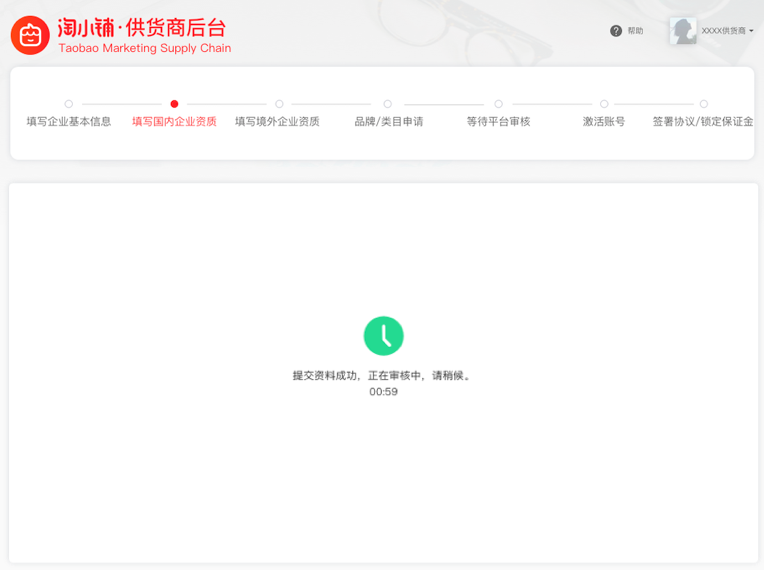The image size is (764, 570).
Task: Click the supplier avatar picture
Action: pyautogui.click(x=683, y=31)
